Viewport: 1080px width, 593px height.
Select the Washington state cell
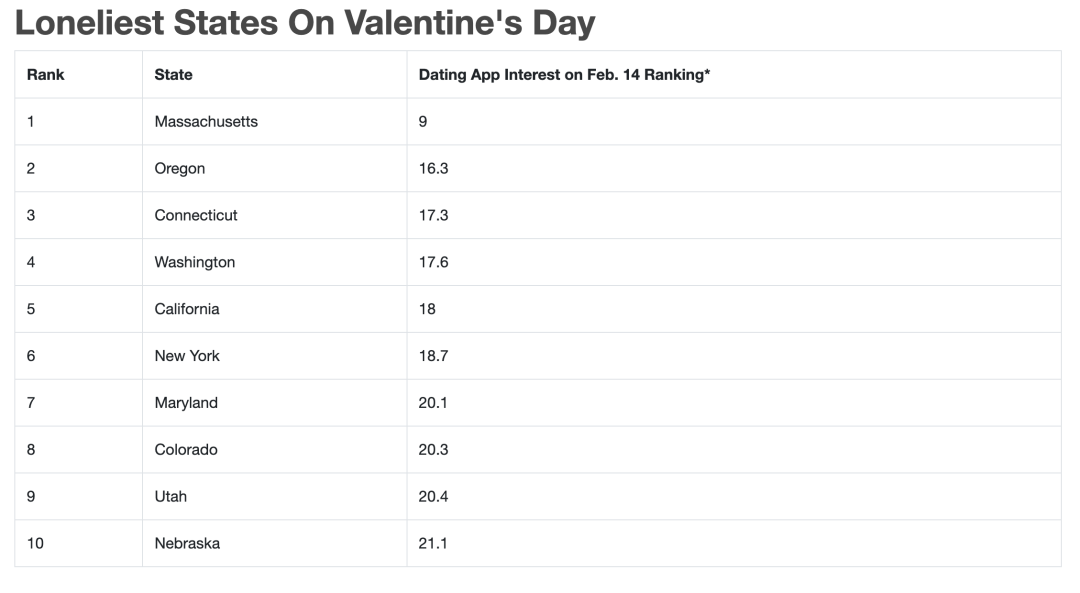(195, 262)
